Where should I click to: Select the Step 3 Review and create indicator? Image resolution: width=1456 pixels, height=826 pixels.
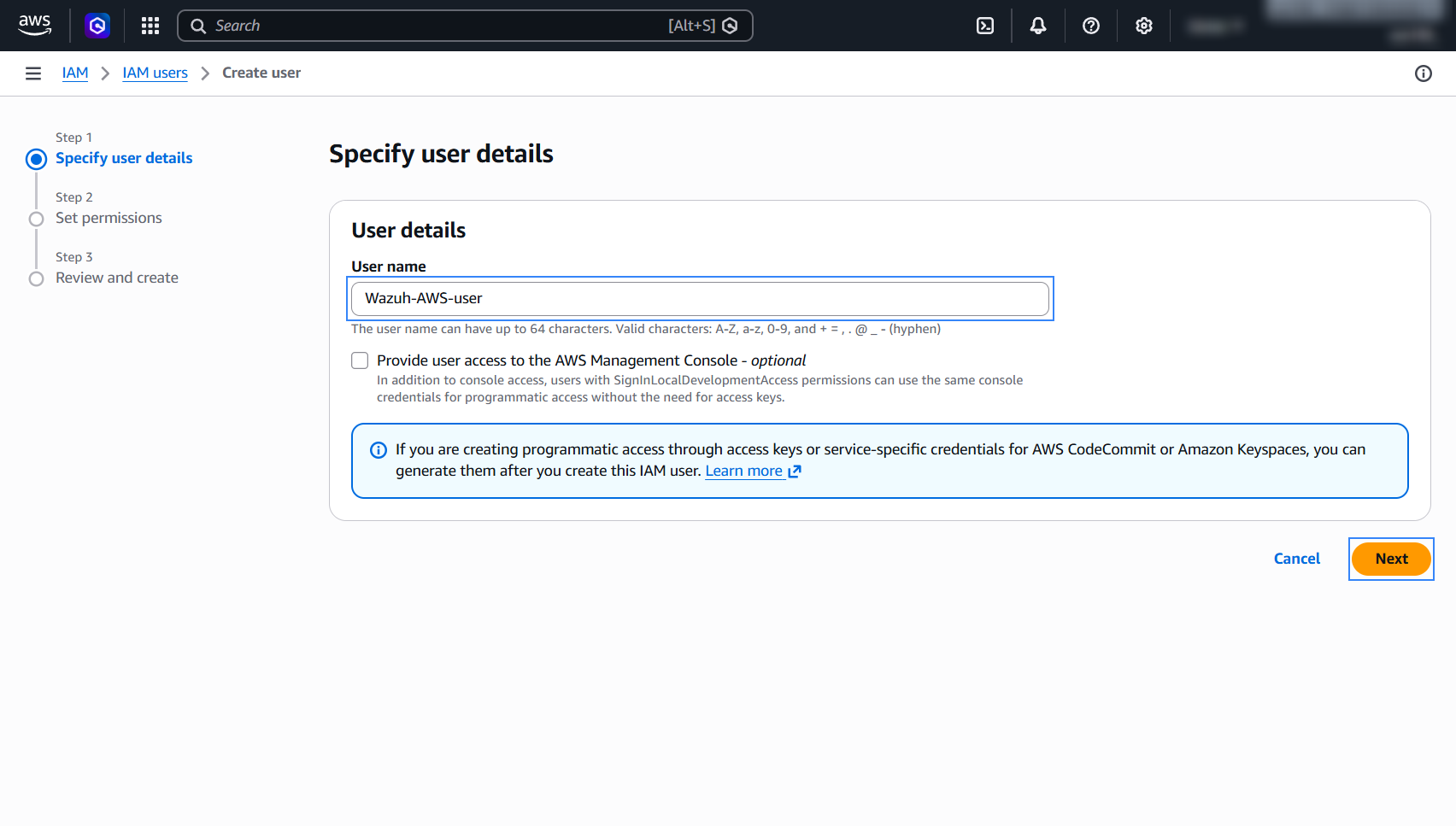(x=36, y=278)
